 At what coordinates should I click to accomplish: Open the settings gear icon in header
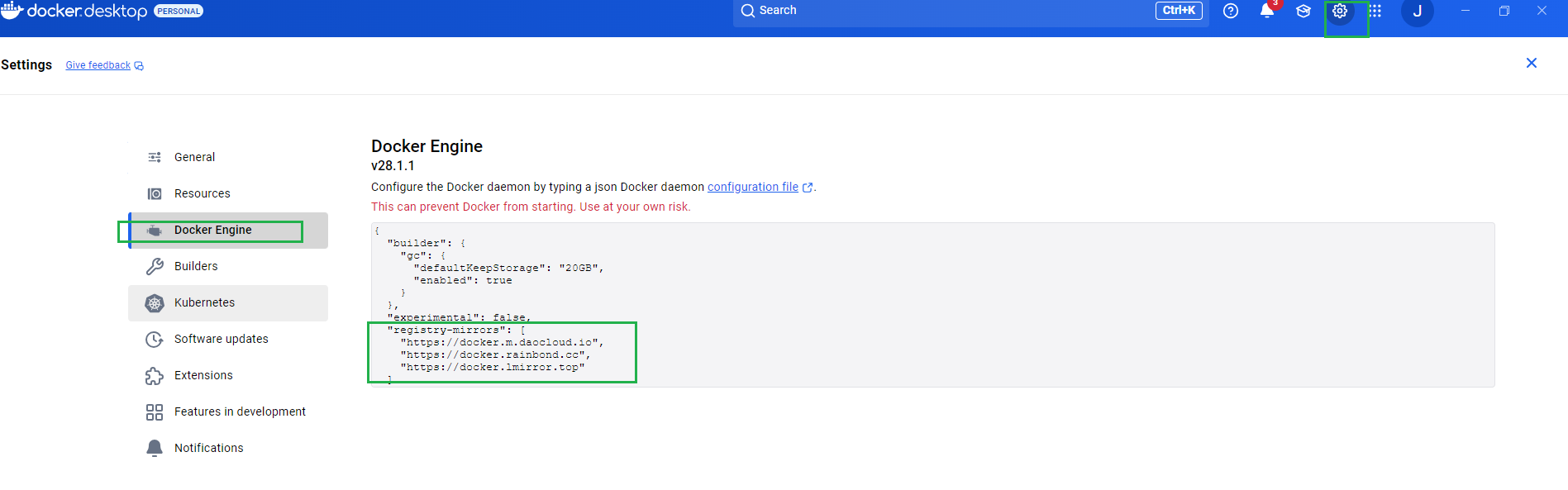click(x=1340, y=11)
